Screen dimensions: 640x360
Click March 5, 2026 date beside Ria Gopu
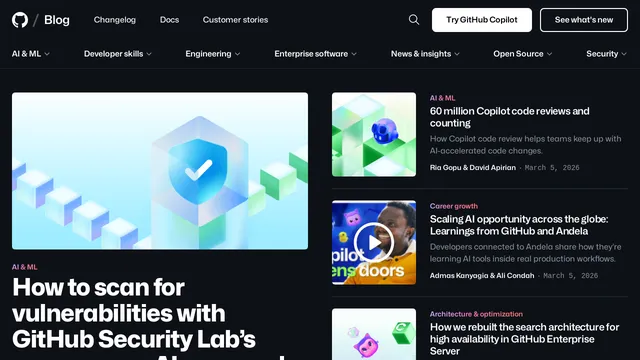(552, 167)
